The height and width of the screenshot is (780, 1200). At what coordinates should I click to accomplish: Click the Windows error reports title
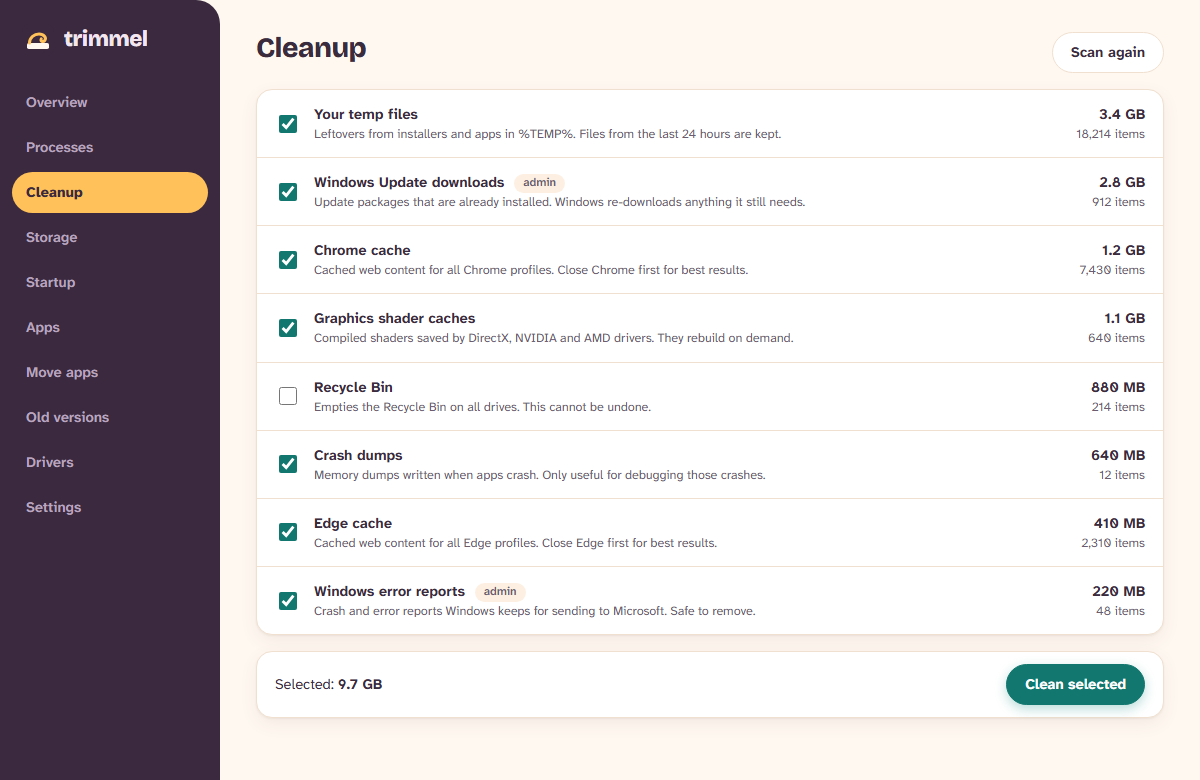[x=389, y=591]
